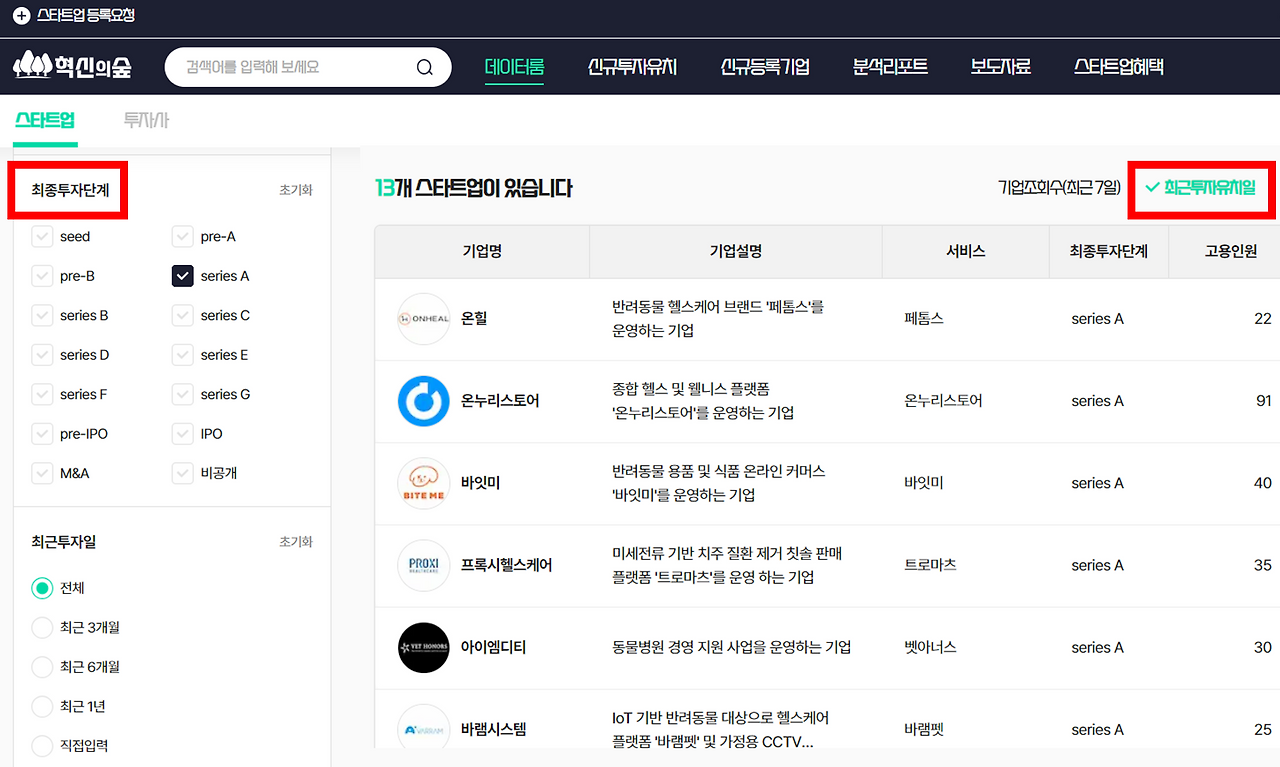The width and height of the screenshot is (1280, 767).
Task: Check the series E checkbox
Action: coord(182,355)
